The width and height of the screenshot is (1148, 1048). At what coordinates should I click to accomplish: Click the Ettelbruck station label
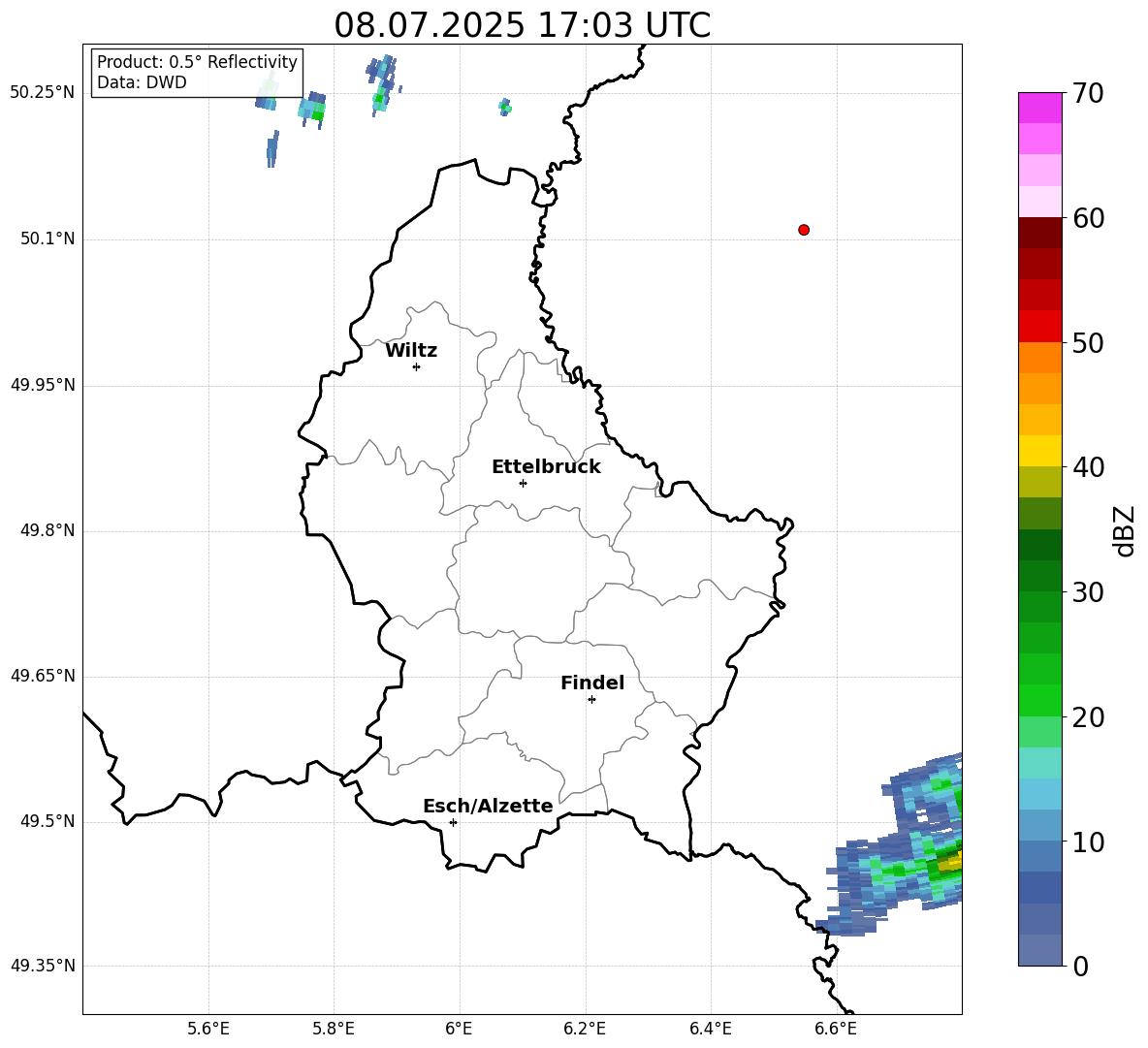[546, 467]
